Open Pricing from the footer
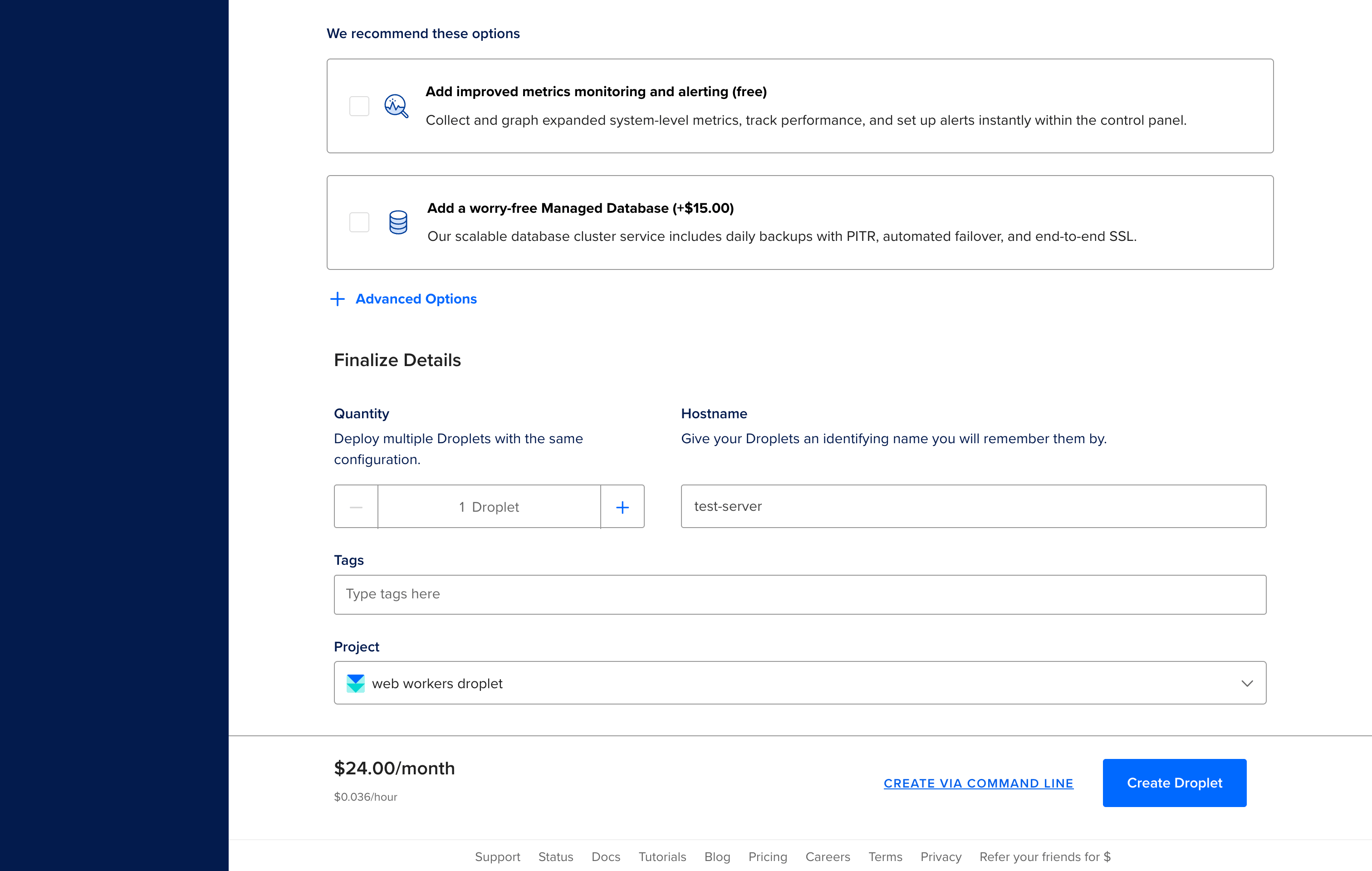Screen dimensions: 1372x871 (x=768, y=857)
